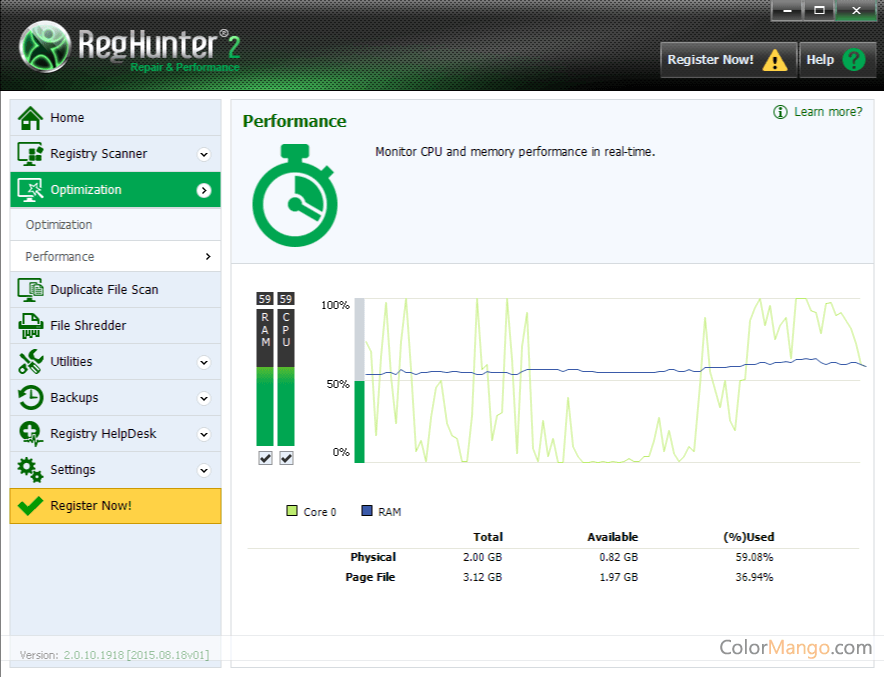Select the Optimization sub-item
The height and width of the screenshot is (677, 884).
point(116,224)
